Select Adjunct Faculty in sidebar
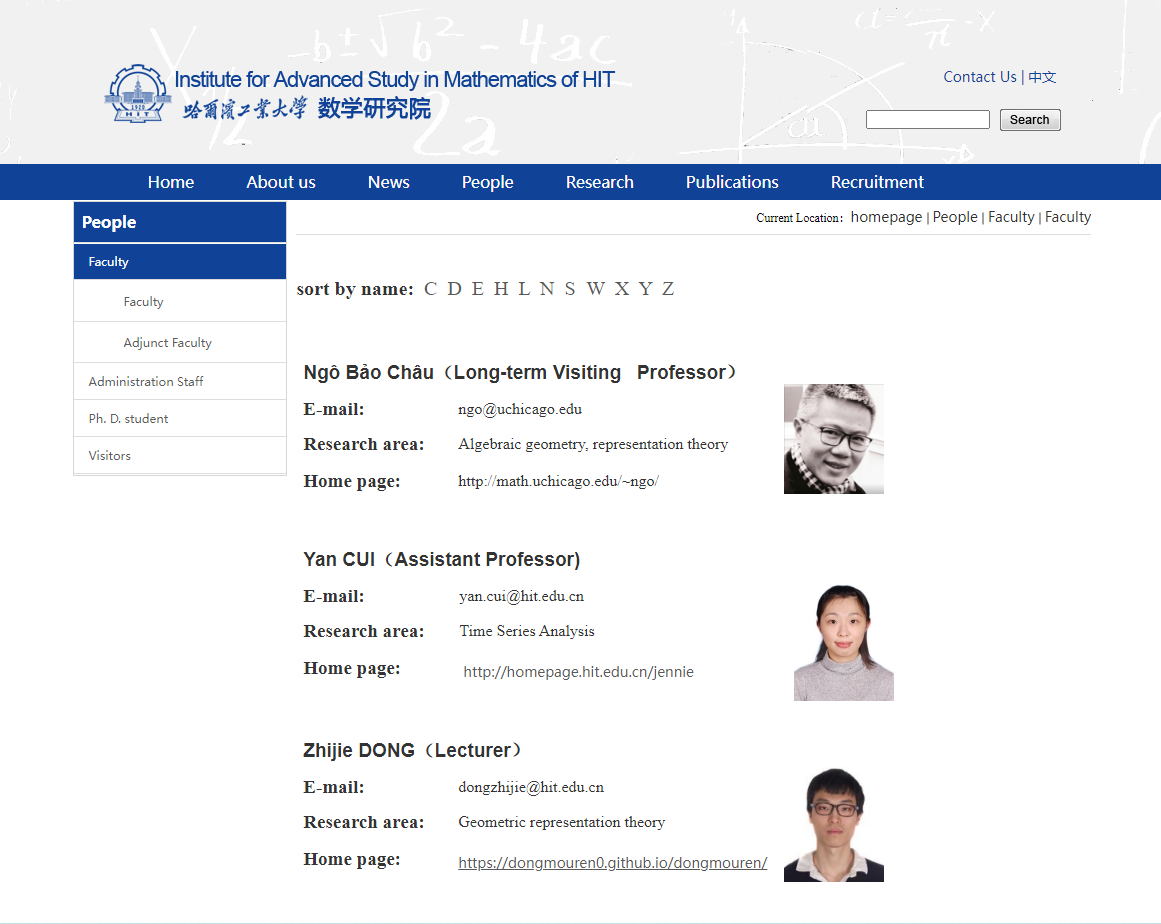Viewport: 1161px width, 924px height. click(167, 343)
